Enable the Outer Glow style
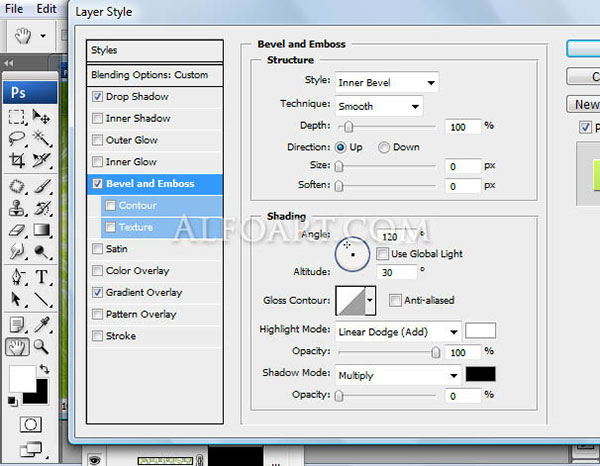Screen dimensions: 600x466 (x=98, y=140)
